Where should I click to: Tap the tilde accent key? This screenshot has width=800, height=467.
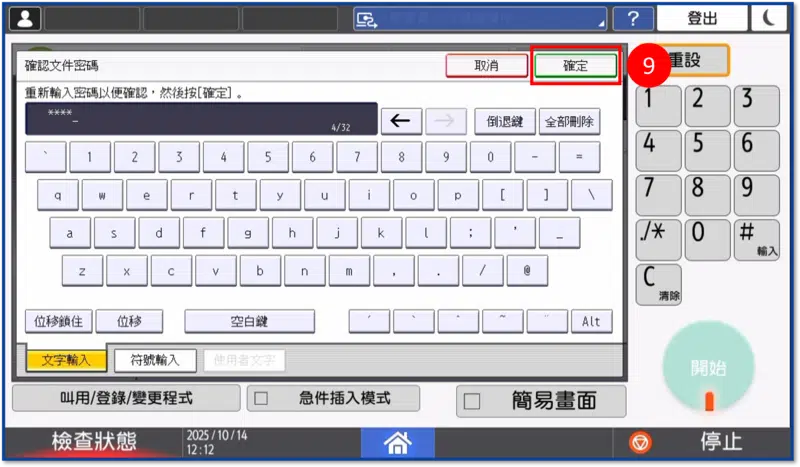tap(503, 321)
